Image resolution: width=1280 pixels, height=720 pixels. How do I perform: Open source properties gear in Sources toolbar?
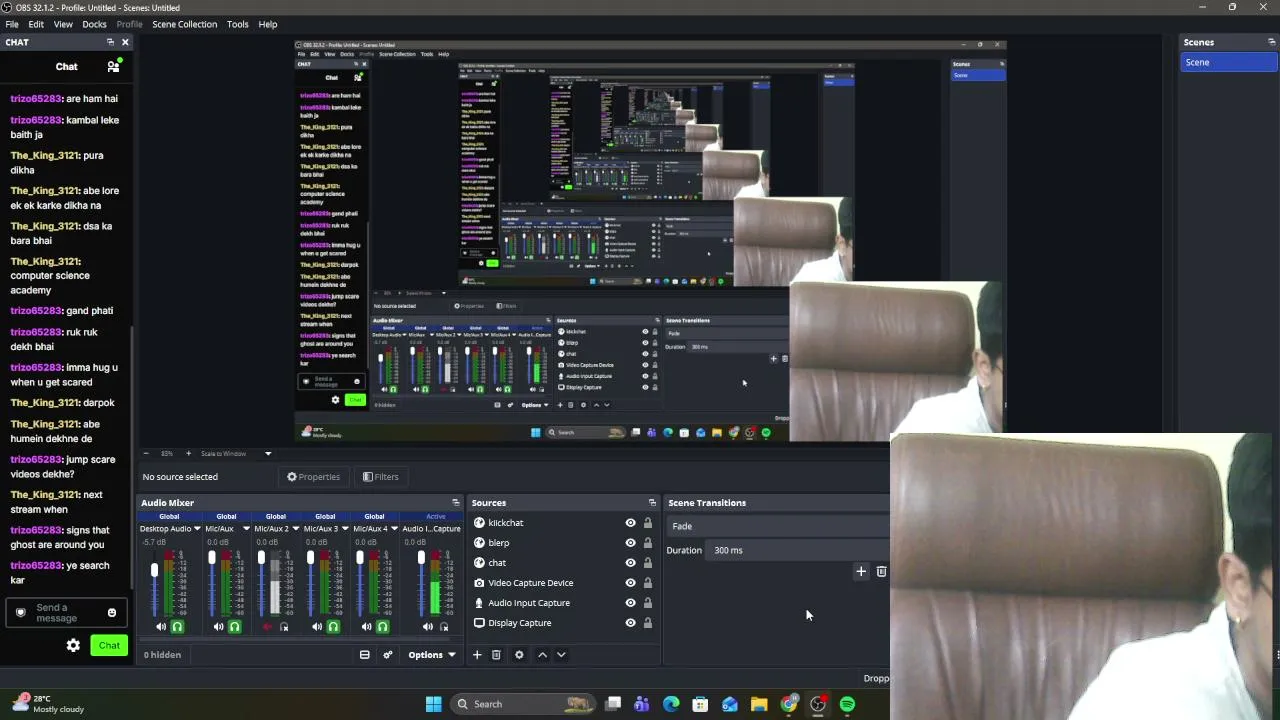tap(519, 655)
